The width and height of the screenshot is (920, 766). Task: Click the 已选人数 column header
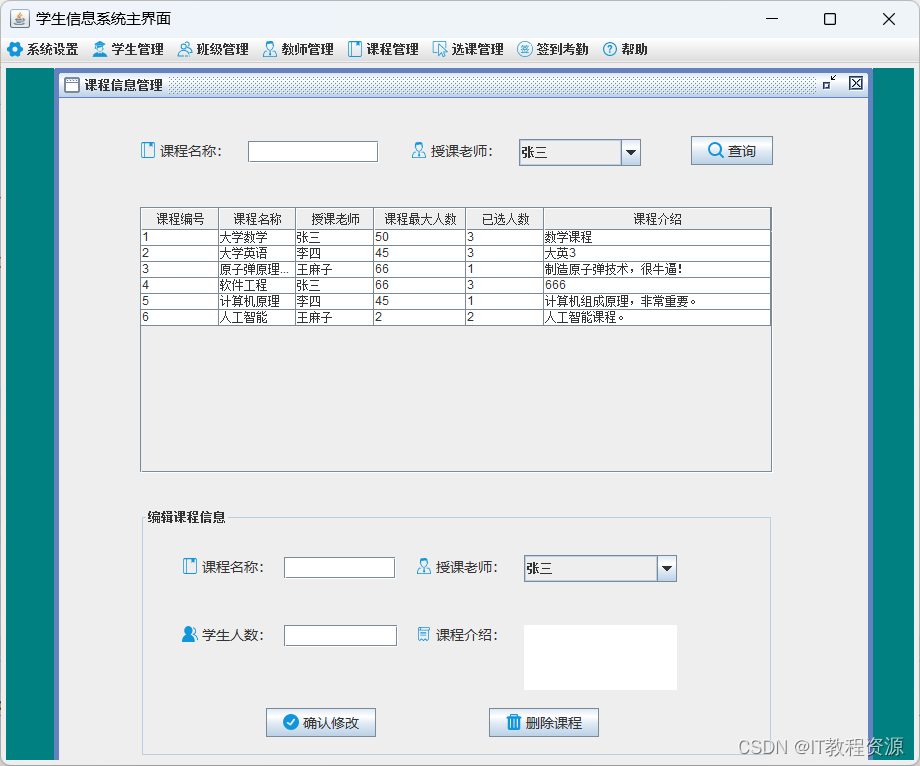coord(505,219)
